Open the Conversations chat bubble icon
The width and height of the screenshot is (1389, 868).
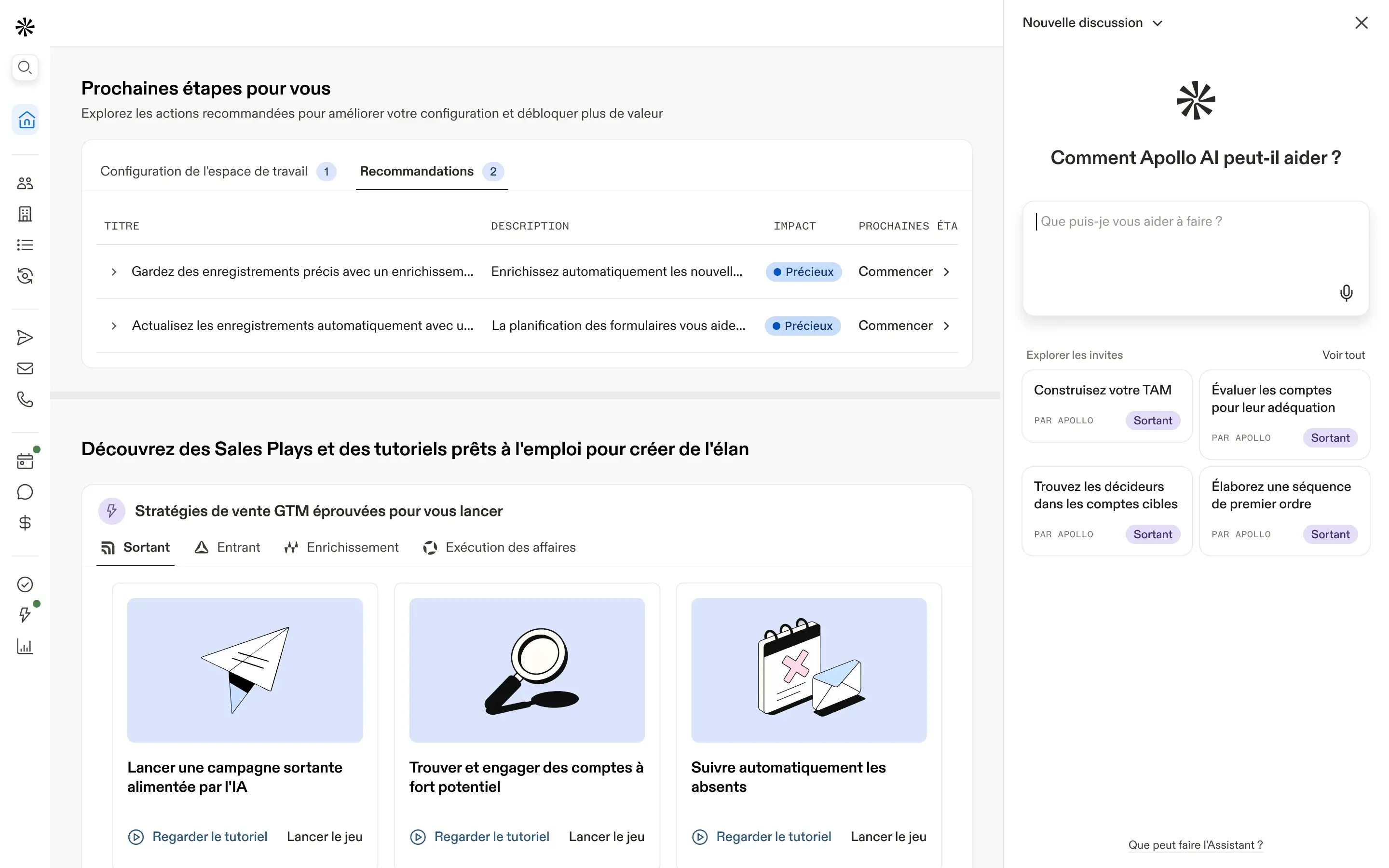25,492
